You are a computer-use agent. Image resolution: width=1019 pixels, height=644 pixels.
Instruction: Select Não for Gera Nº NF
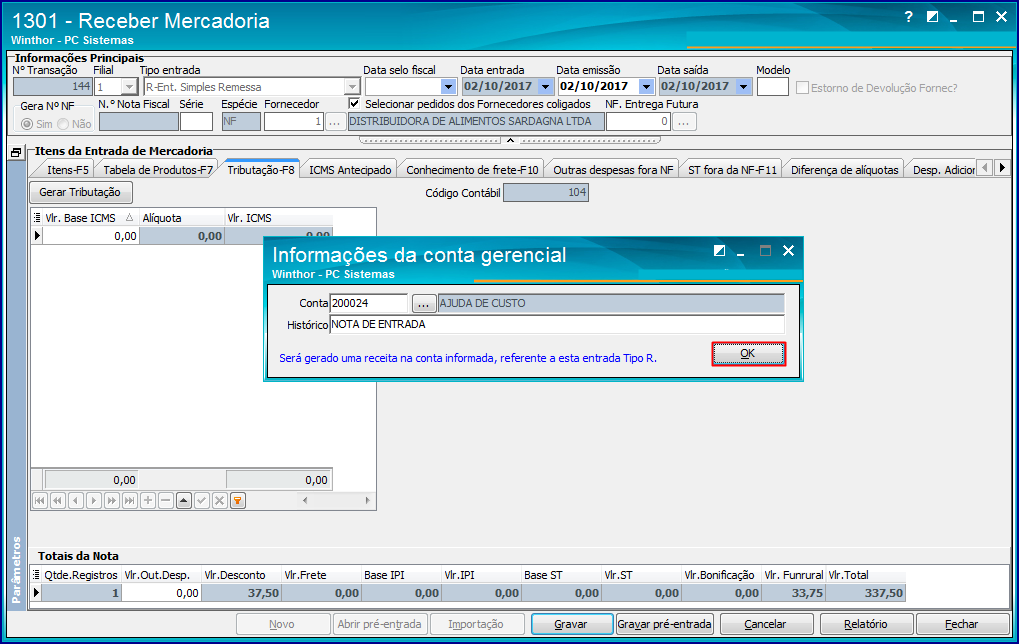click(x=63, y=123)
